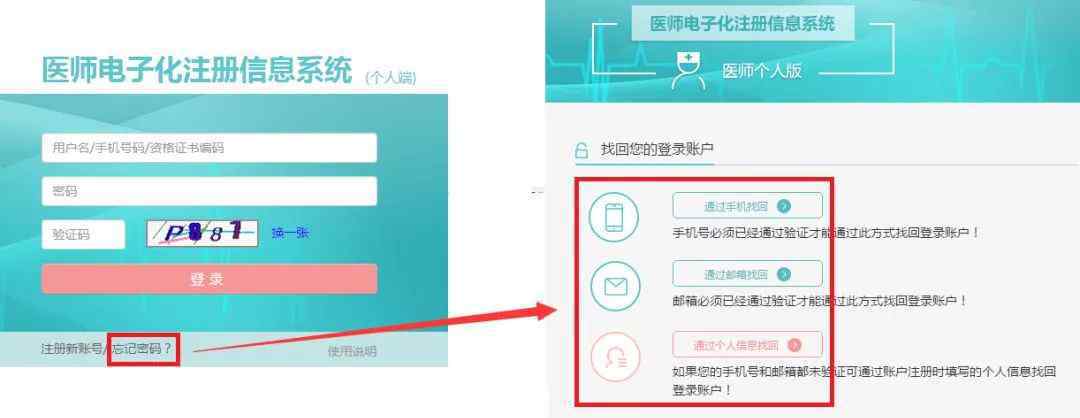This screenshot has width=1080, height=418.
Task: Open the 注册新账号 link
Action: pos(71,349)
